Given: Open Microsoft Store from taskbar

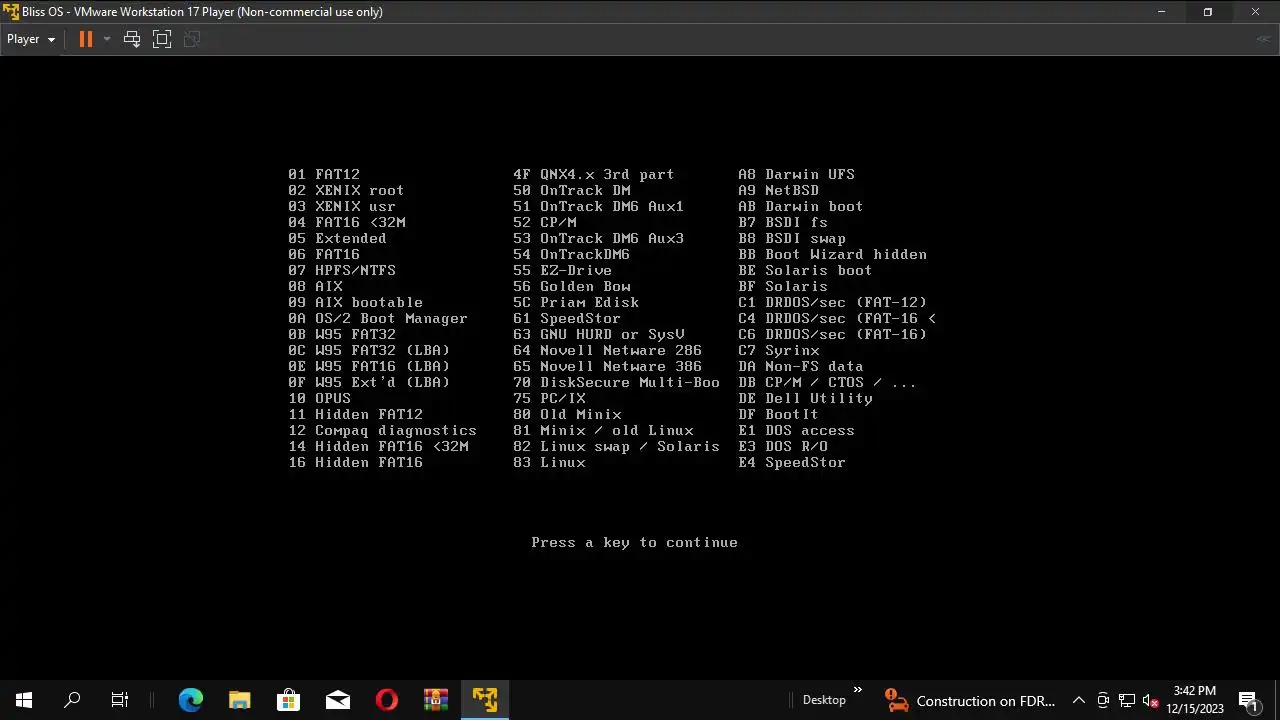Looking at the screenshot, I should (x=288, y=700).
